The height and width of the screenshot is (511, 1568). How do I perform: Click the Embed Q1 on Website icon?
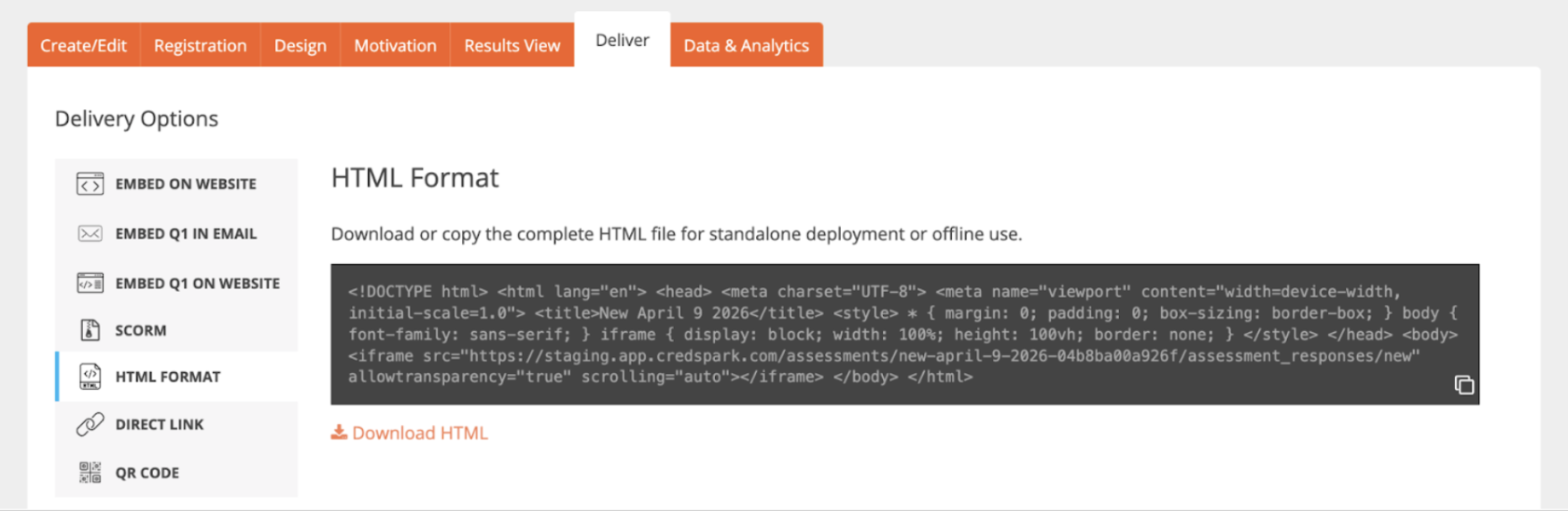pyautogui.click(x=90, y=283)
